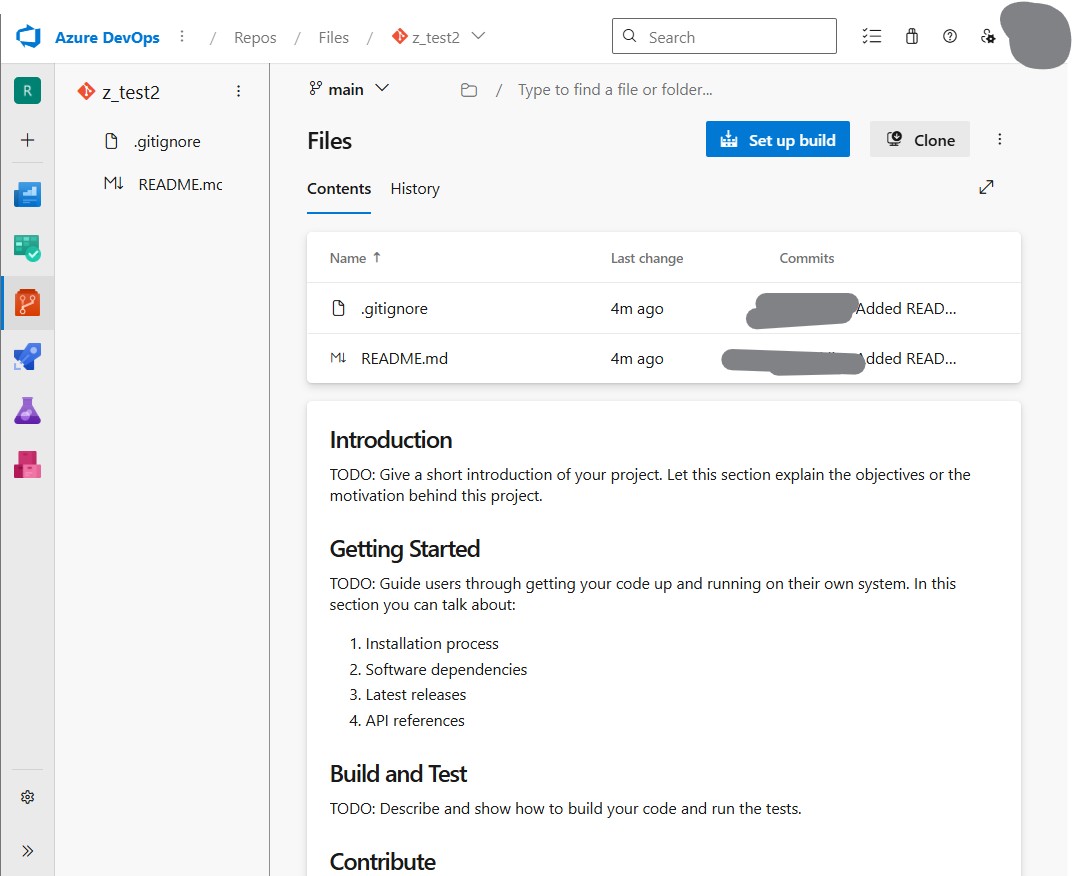Go to Repos breadcrumb
The width and height of the screenshot is (1073, 876).
coord(255,38)
